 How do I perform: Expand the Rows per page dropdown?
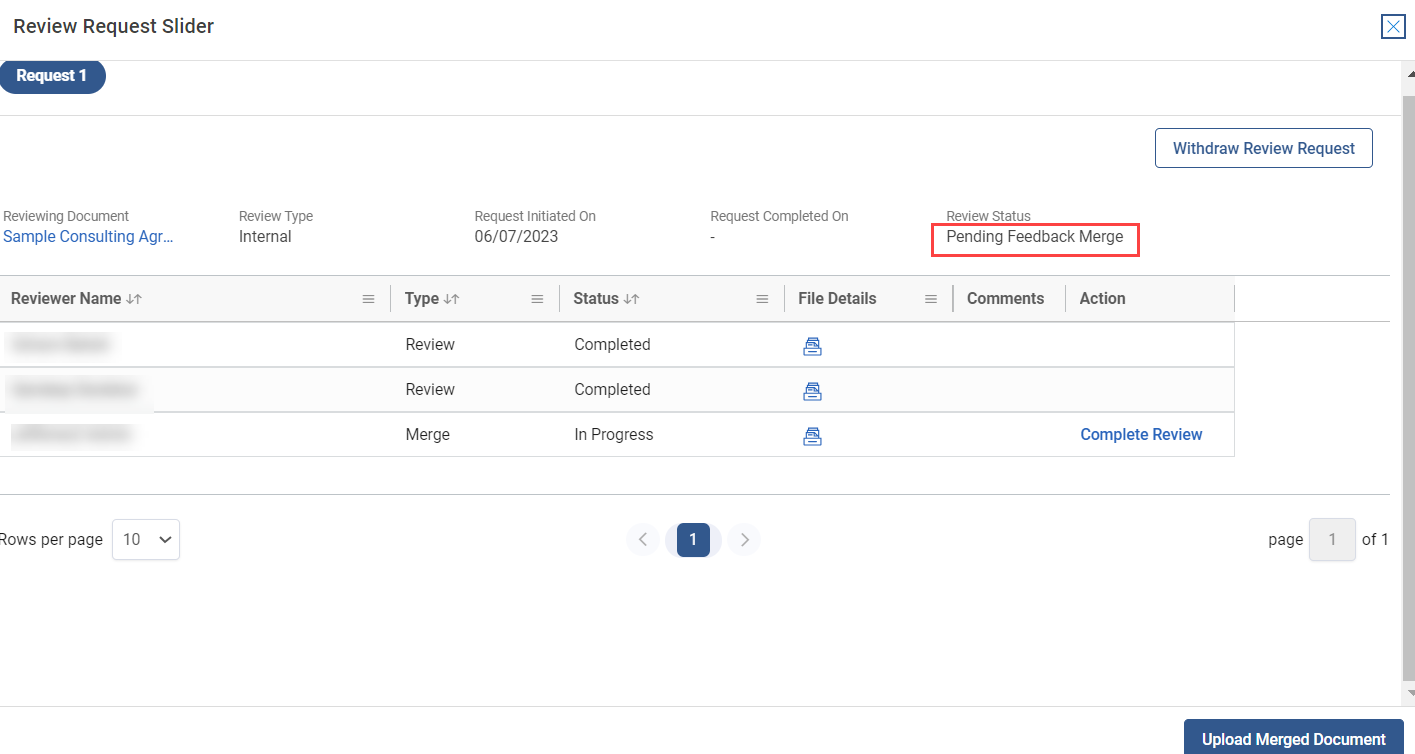146,539
